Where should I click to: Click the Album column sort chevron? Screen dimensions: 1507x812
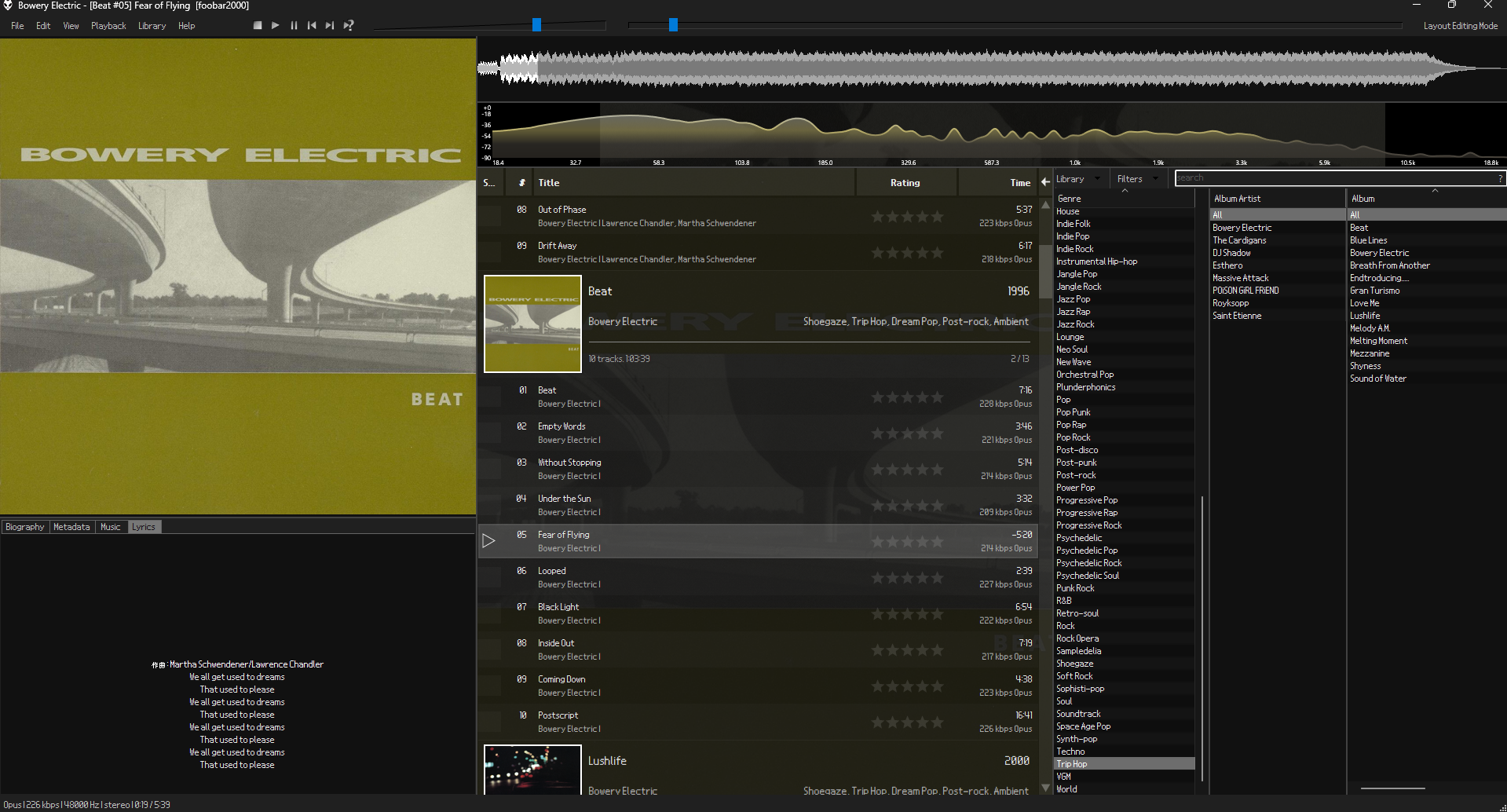pyautogui.click(x=1435, y=189)
